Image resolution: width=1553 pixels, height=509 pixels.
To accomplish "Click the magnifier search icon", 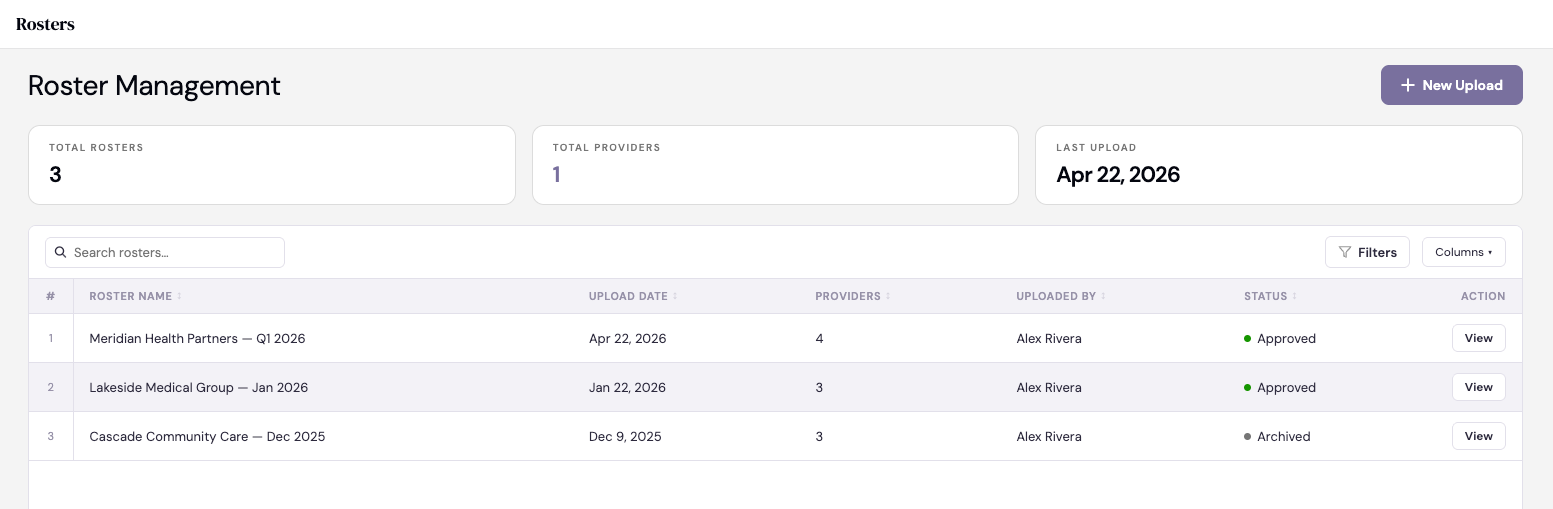I will [x=61, y=253].
